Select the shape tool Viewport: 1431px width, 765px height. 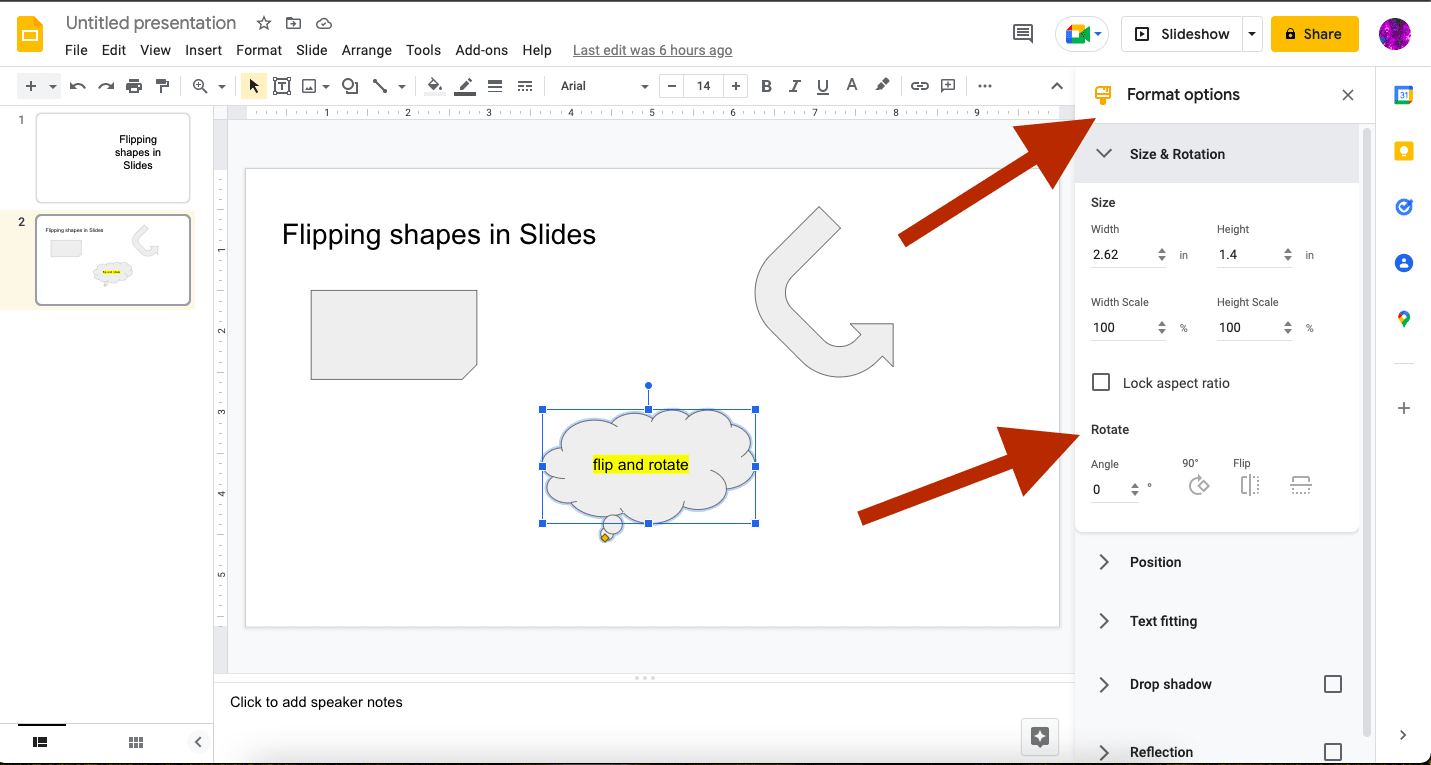349,86
